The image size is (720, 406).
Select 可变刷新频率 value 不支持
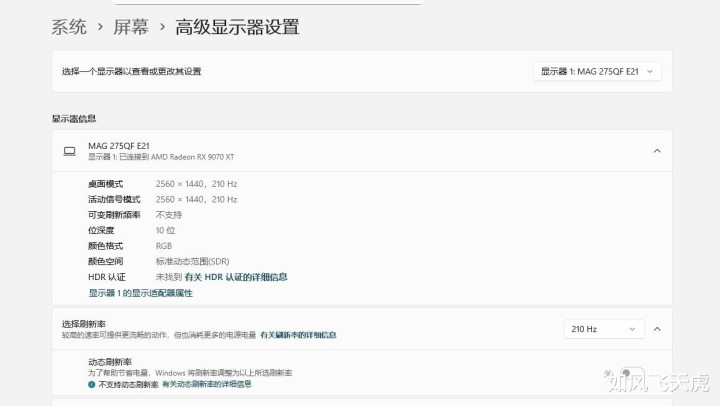(x=169, y=215)
